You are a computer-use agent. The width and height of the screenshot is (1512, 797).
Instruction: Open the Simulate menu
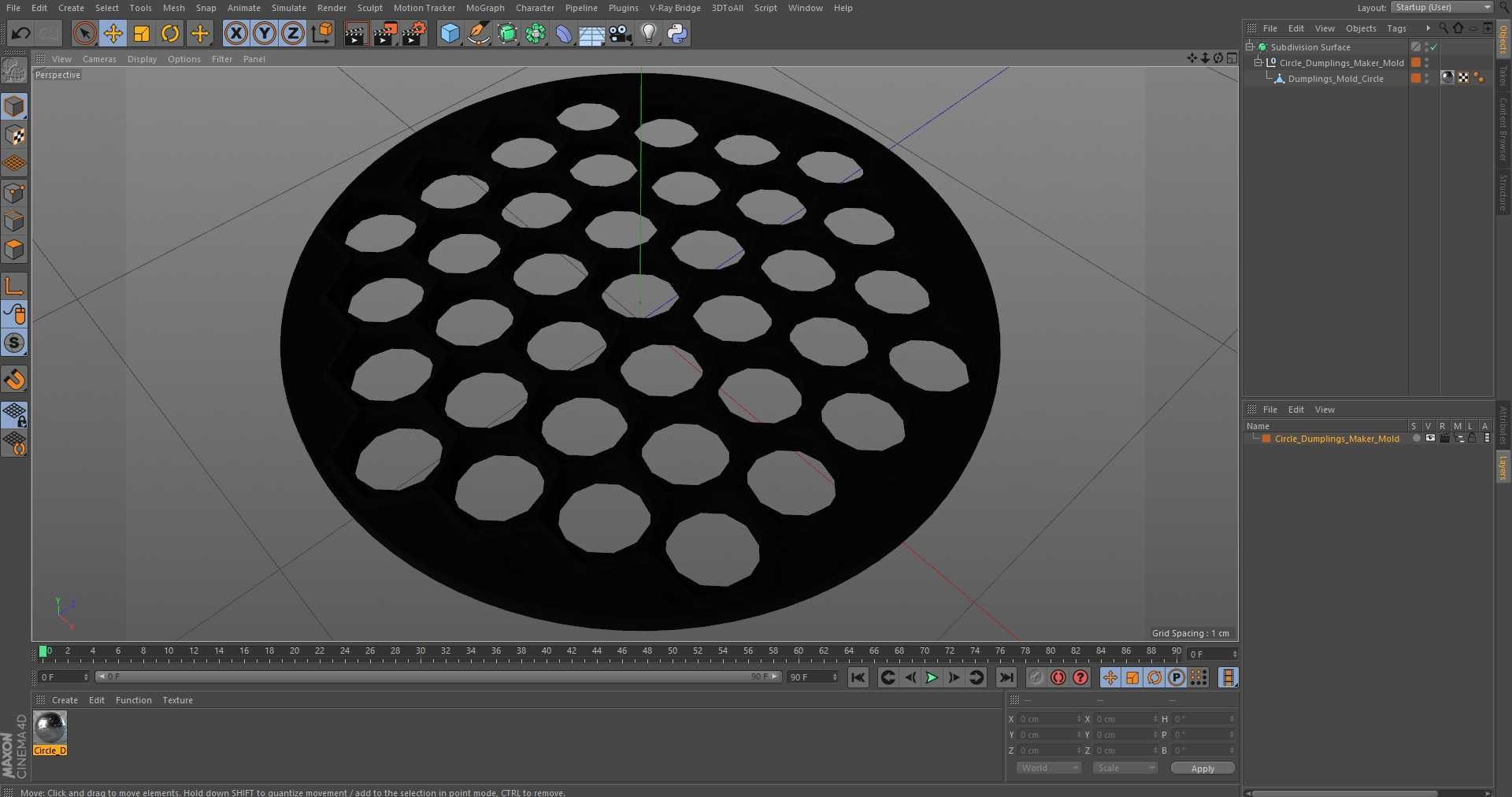(289, 8)
